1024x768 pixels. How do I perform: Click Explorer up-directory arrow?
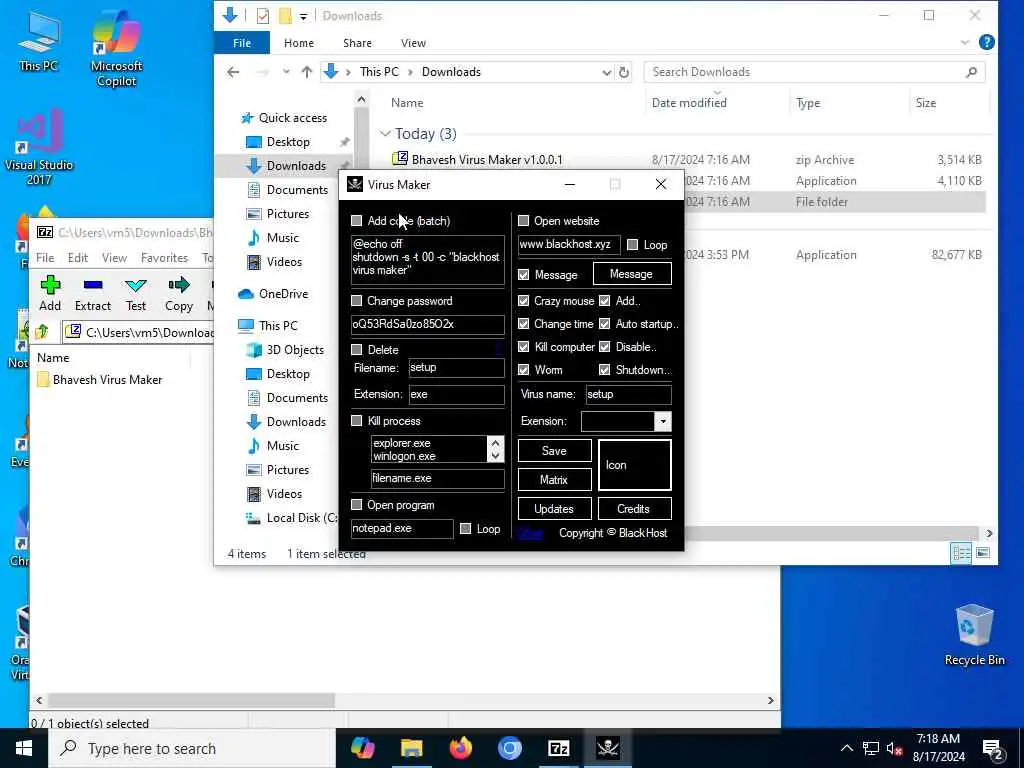click(306, 72)
